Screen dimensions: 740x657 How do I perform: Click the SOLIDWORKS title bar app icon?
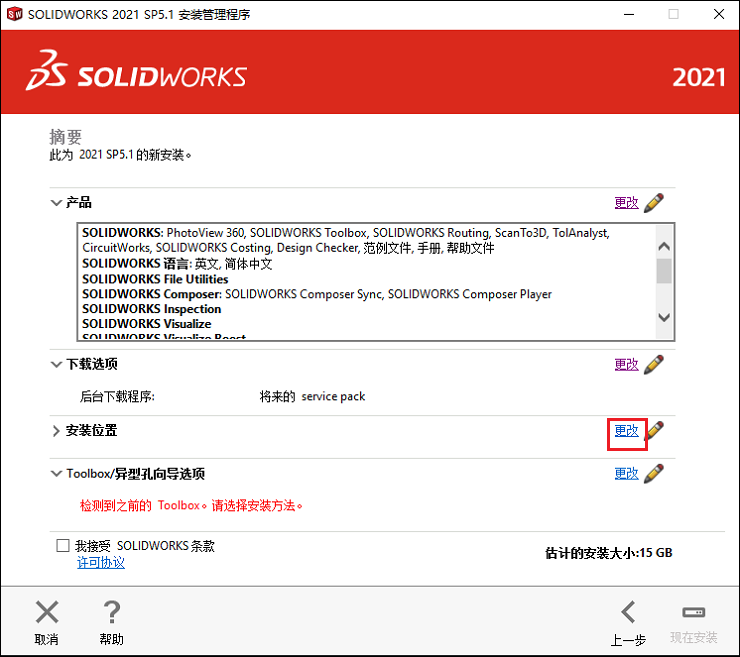click(14, 14)
